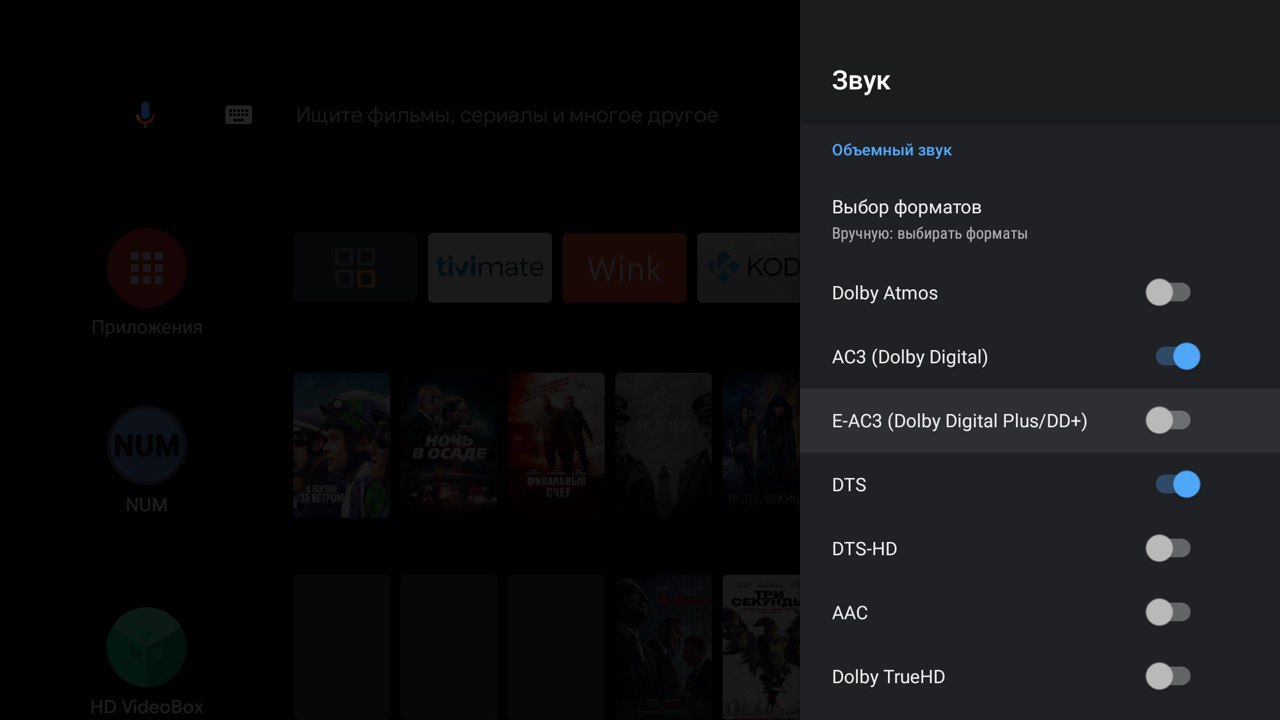Enable the AAC switch
The height and width of the screenshot is (720, 1280).
pyautogui.click(x=1168, y=613)
